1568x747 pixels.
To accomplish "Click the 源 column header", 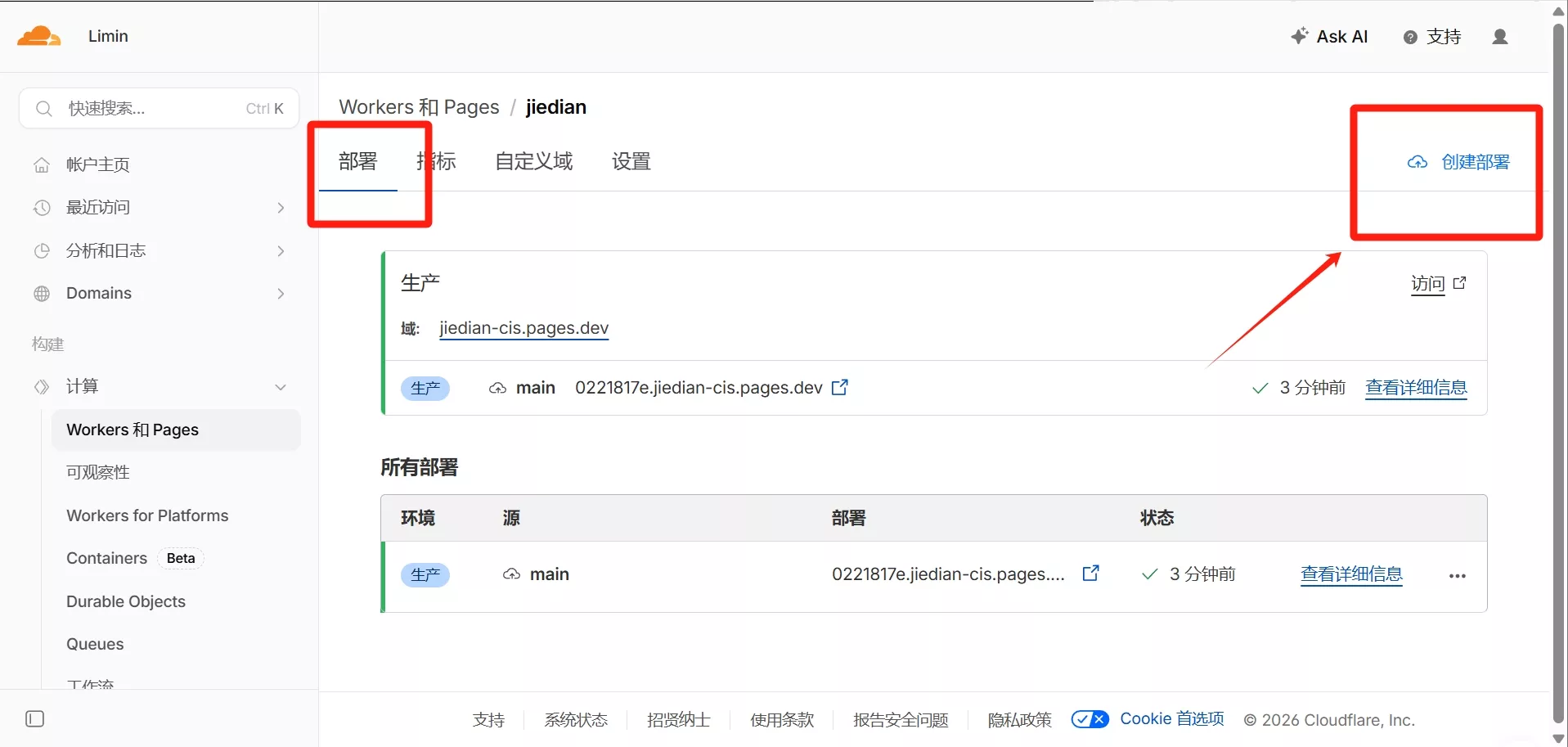I will point(511,518).
